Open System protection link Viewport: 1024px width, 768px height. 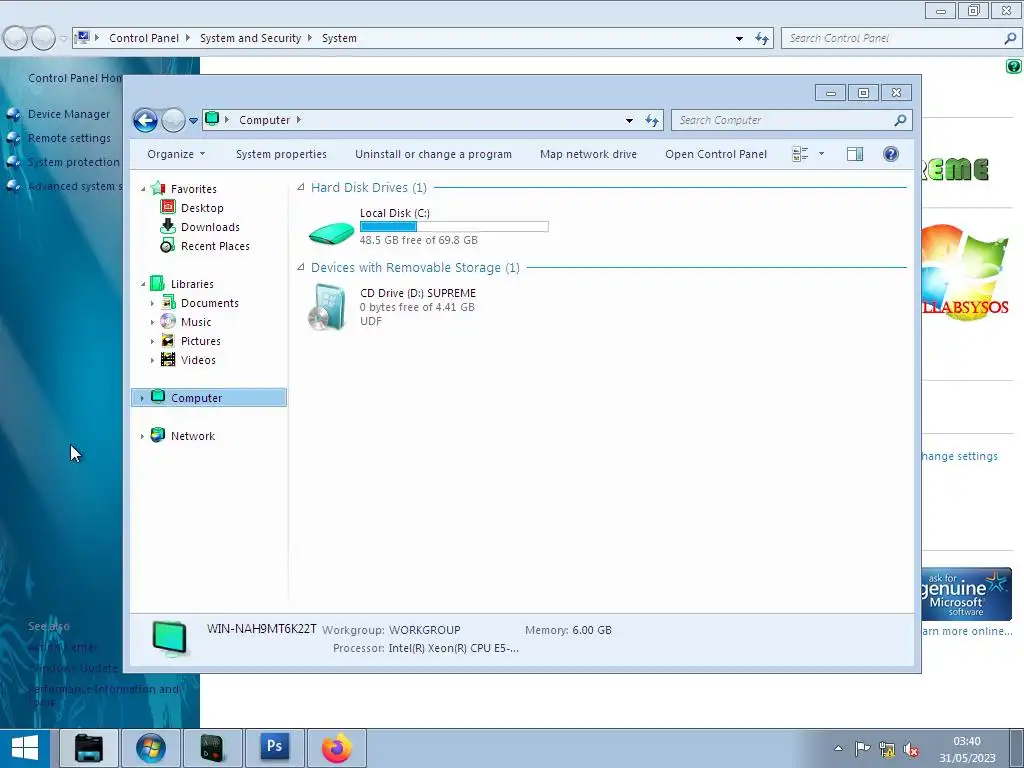click(74, 162)
